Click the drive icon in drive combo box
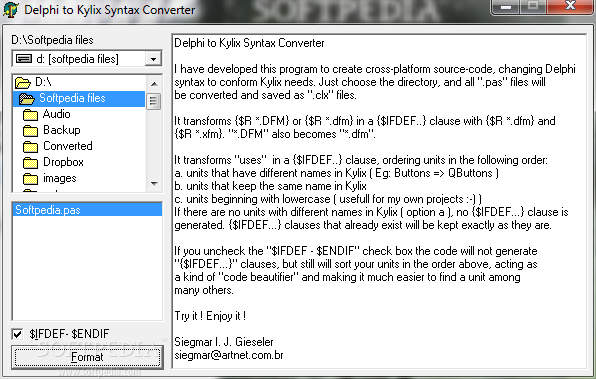The image size is (596, 379). coord(24,59)
